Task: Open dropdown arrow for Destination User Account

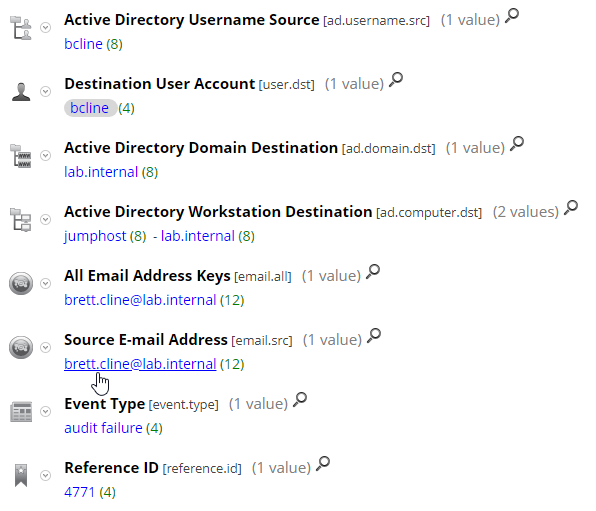Action: pyautogui.click(x=46, y=91)
